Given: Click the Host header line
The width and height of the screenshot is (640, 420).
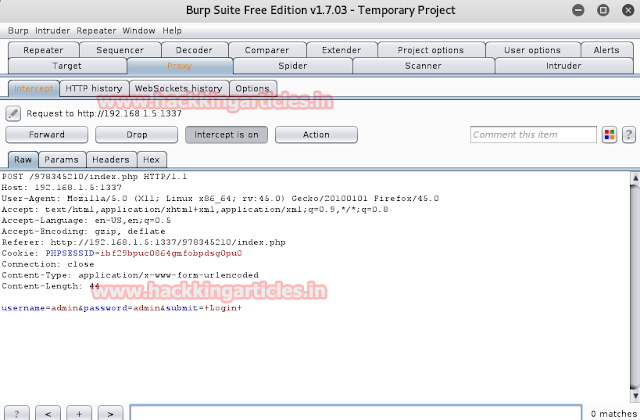Looking at the screenshot, I should [62, 187].
